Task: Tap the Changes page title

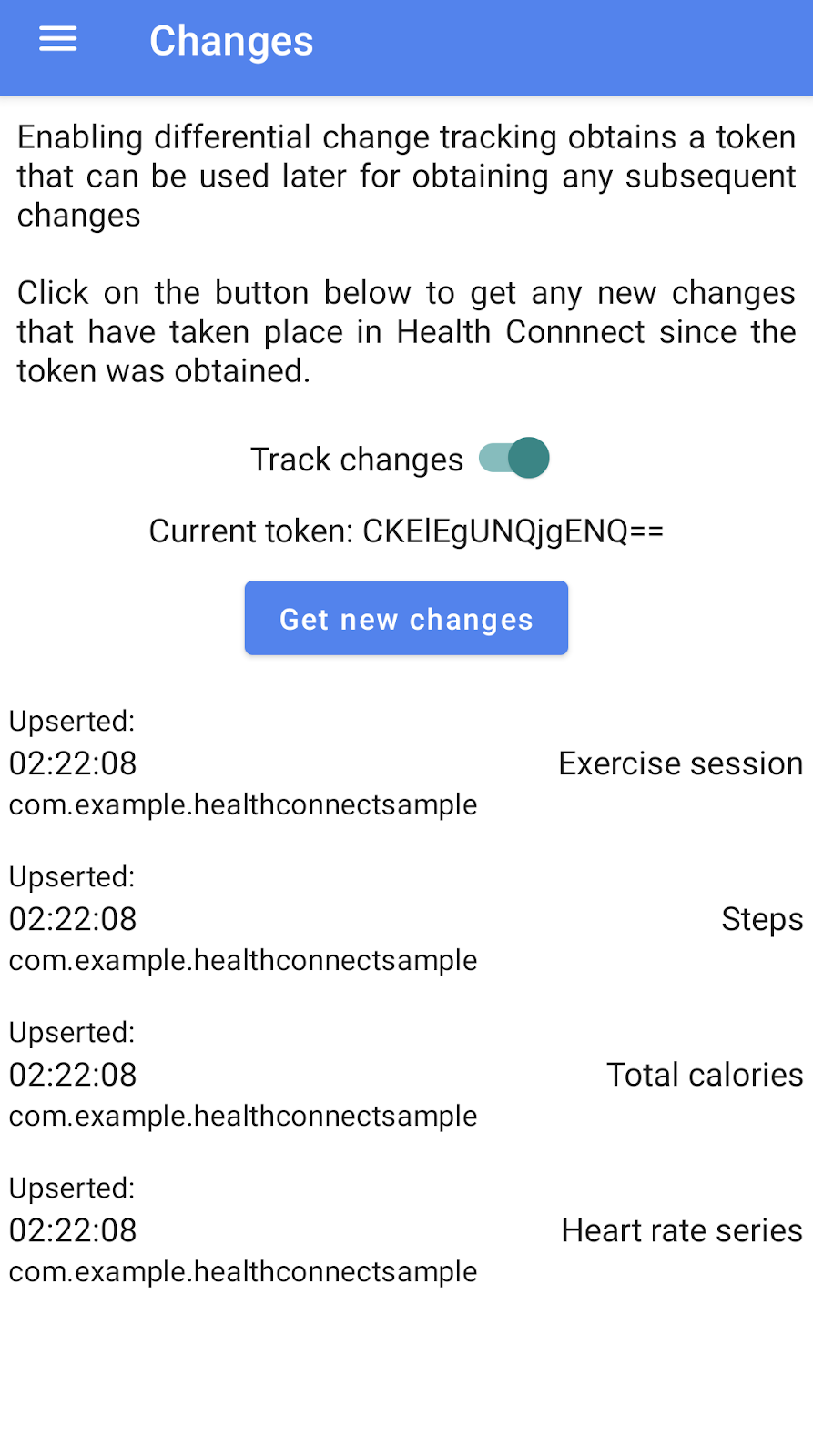Action: pyautogui.click(x=231, y=42)
